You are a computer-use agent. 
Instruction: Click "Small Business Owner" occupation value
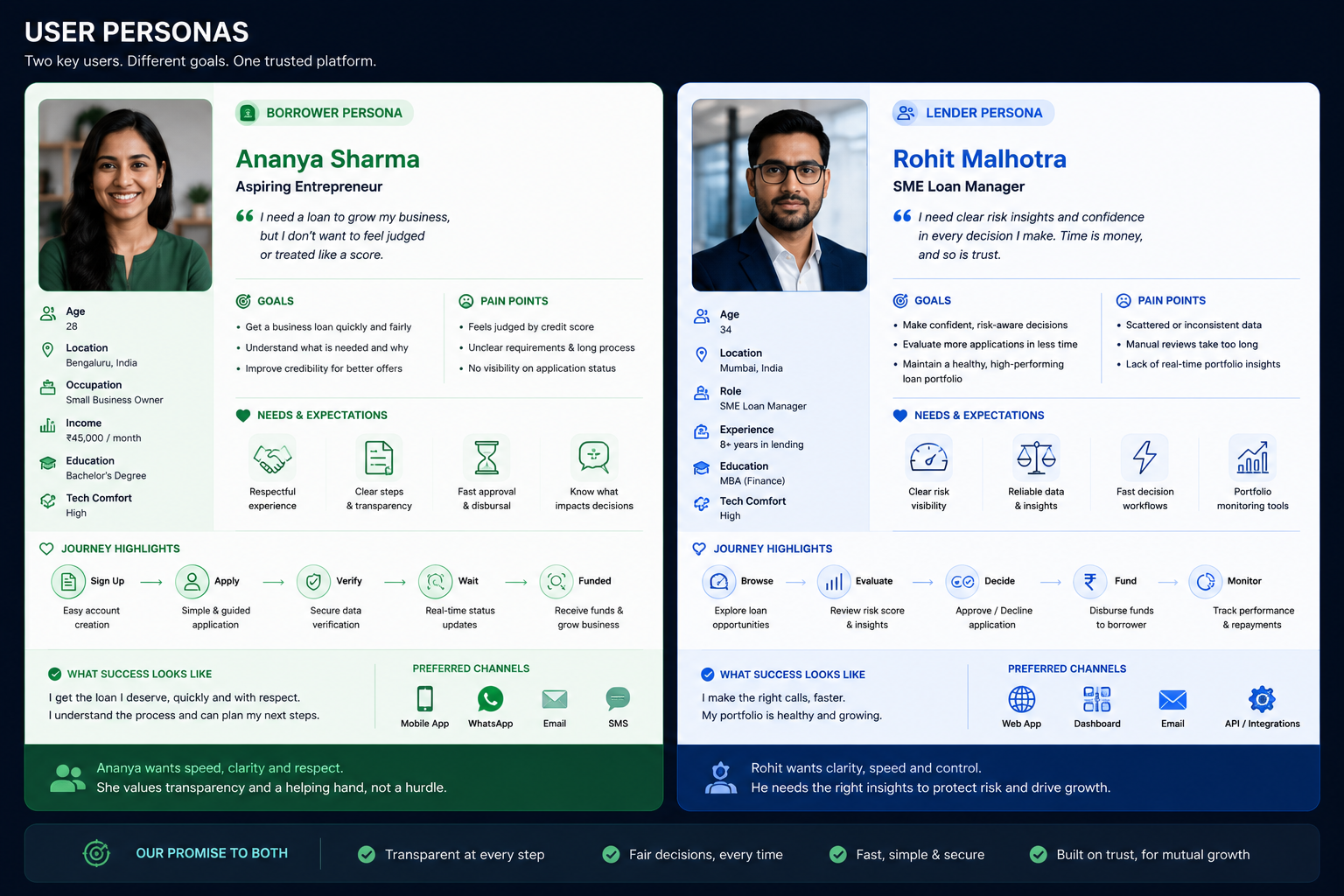(x=115, y=400)
